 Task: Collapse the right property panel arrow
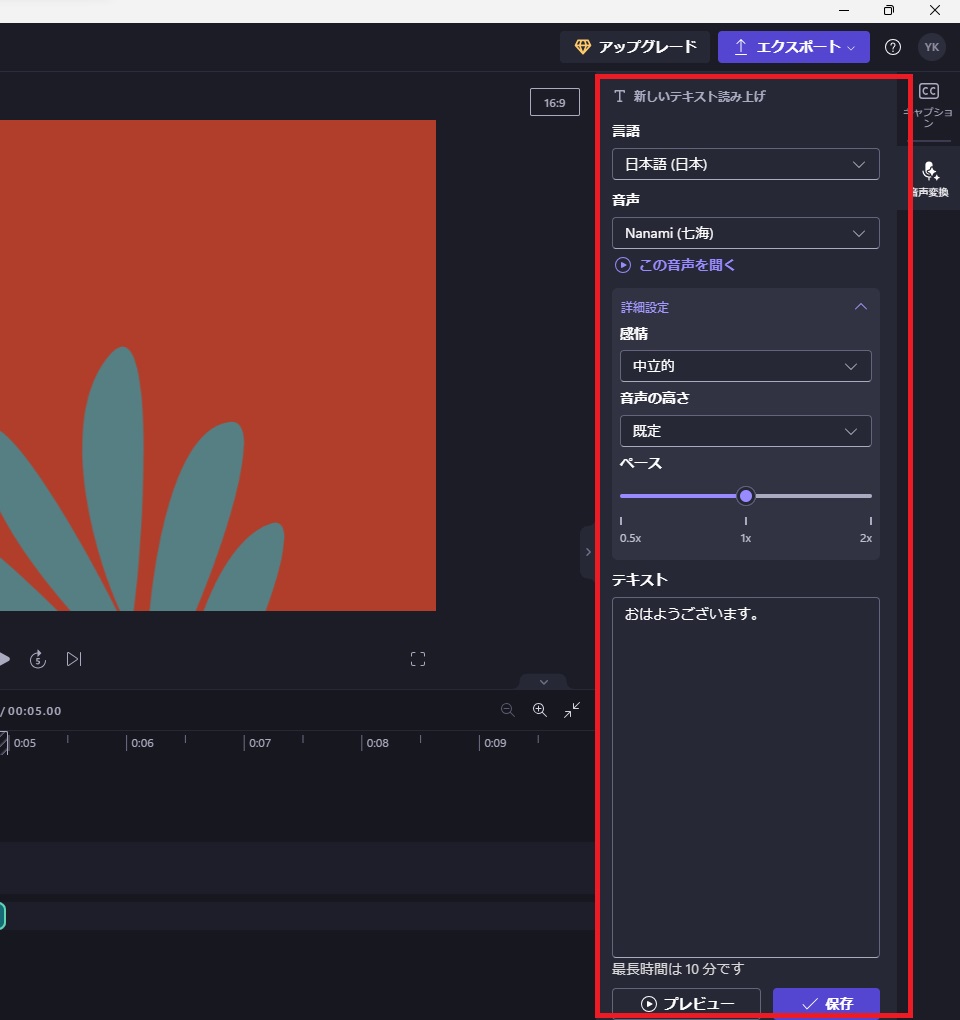coord(588,552)
